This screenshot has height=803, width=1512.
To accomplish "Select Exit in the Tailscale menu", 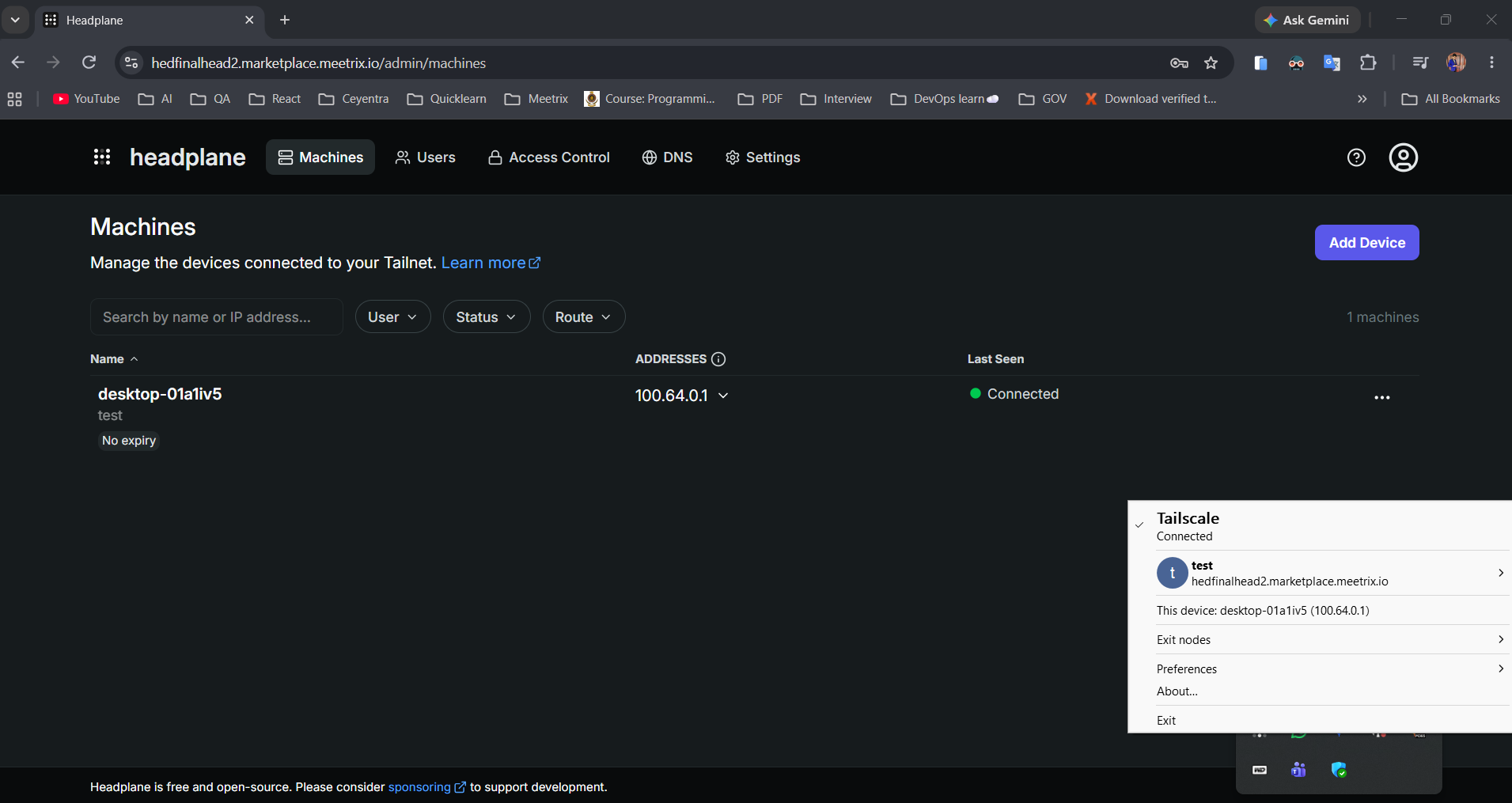I will pyautogui.click(x=1320, y=720).
